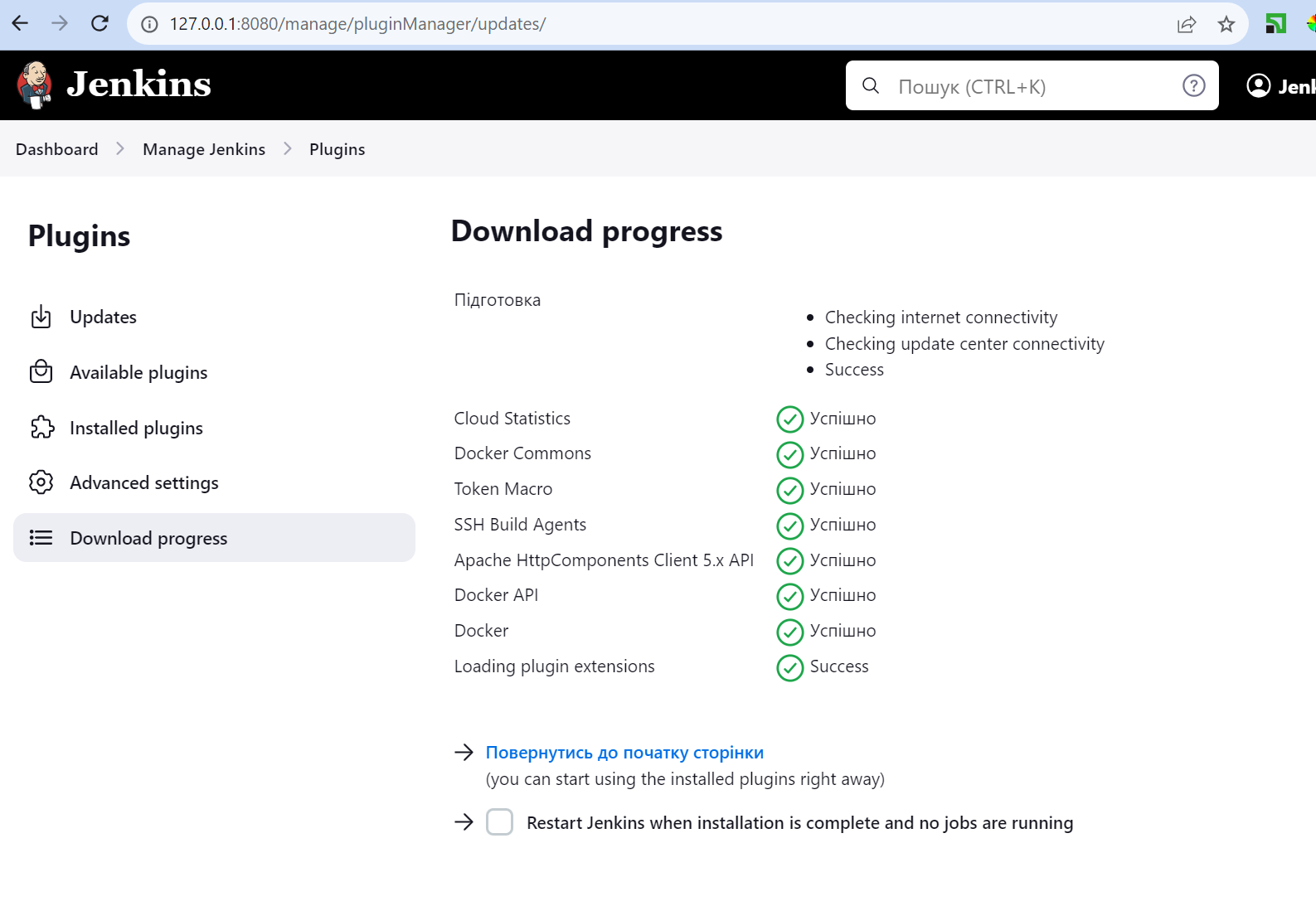
Task: Click arrow icon before return-to-top link
Action: pyautogui.click(x=464, y=752)
